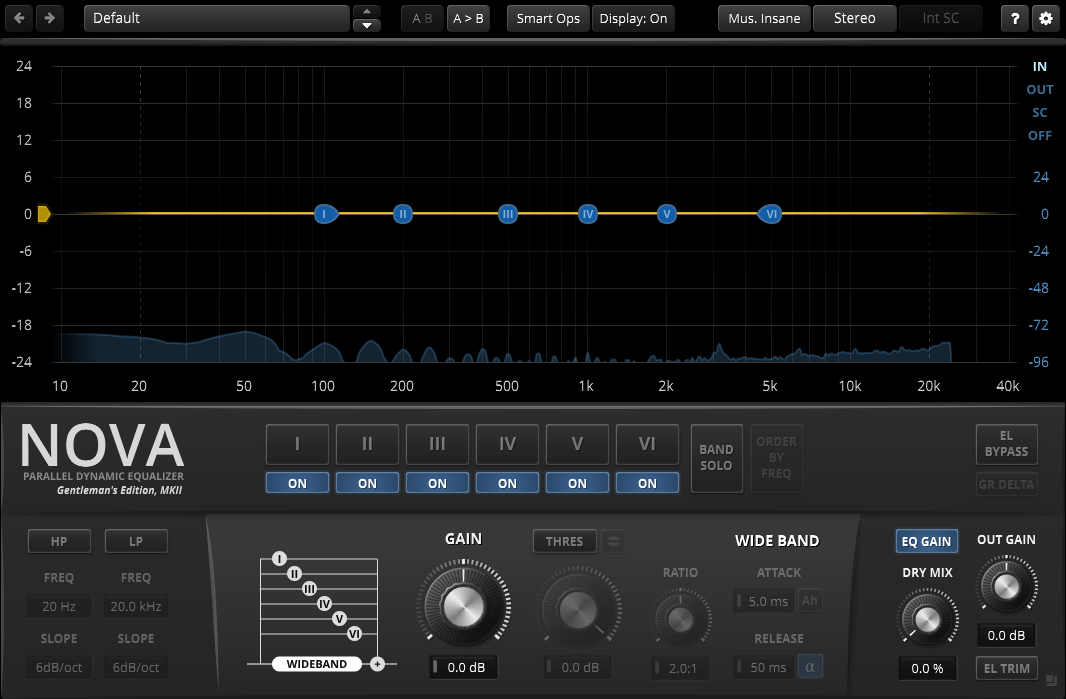
Task: Open the Mus. Insane quality dropdown
Action: (764, 18)
